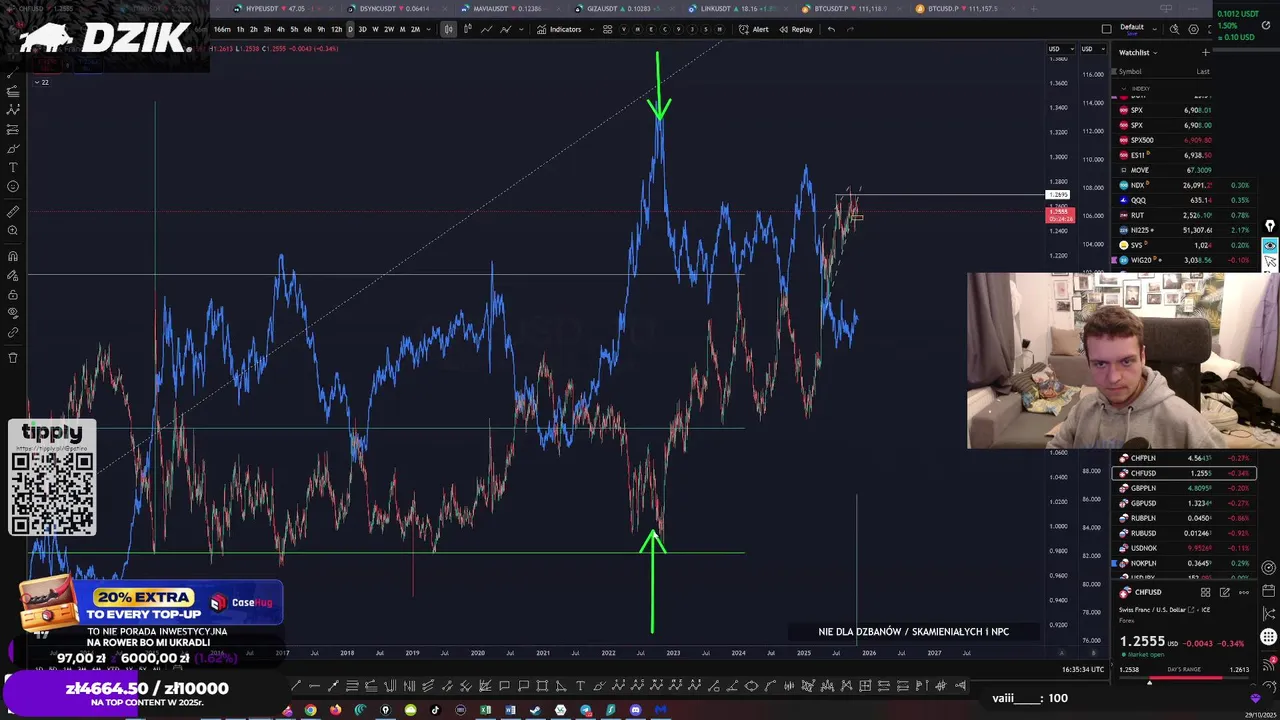1280x720 pixels.
Task: Select rectangle shape in bottom drawing toolbar
Action: point(542,686)
